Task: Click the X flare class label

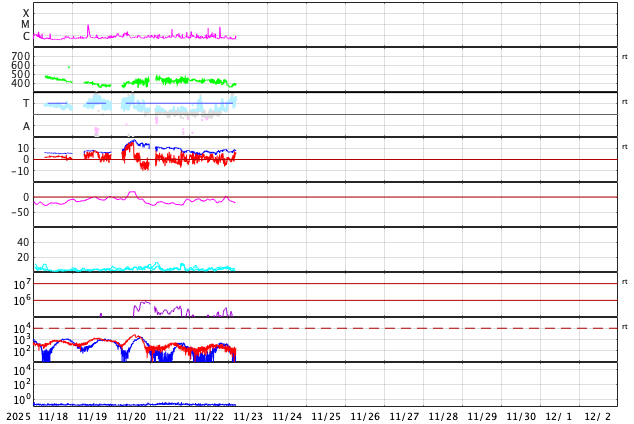Action: pyautogui.click(x=26, y=13)
